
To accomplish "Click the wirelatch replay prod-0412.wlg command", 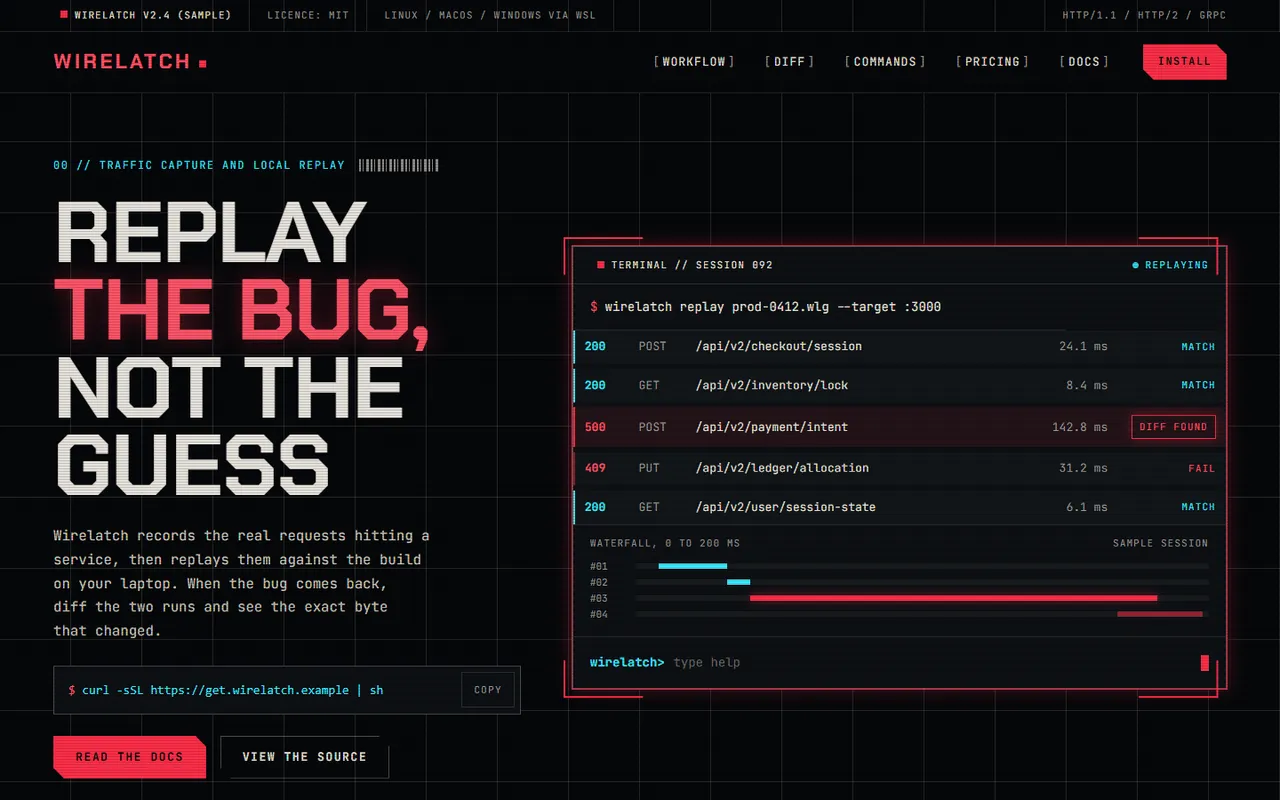I will click(x=773, y=307).
